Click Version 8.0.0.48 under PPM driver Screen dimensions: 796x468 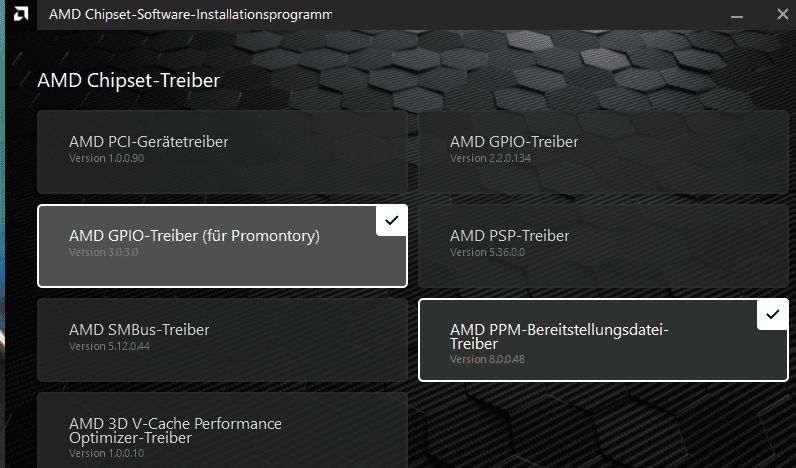click(487, 359)
